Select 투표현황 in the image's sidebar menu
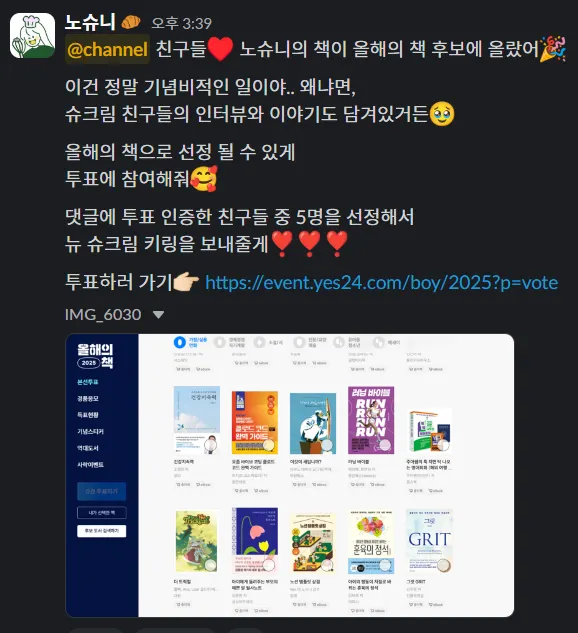The image size is (578, 633). click(88, 415)
